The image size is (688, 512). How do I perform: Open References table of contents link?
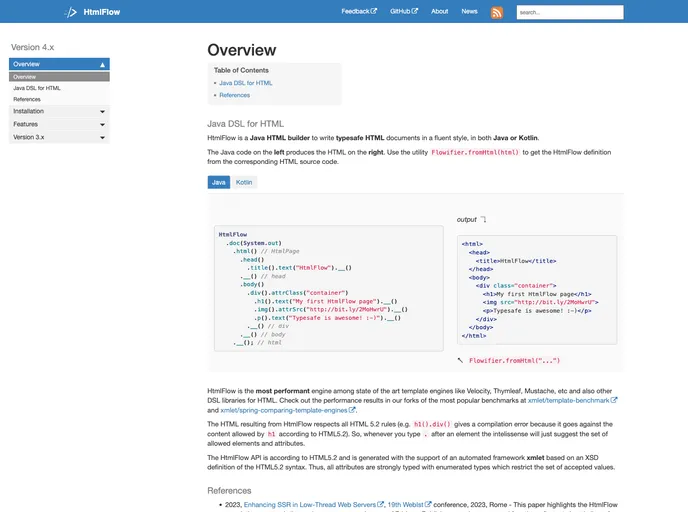[x=234, y=95]
